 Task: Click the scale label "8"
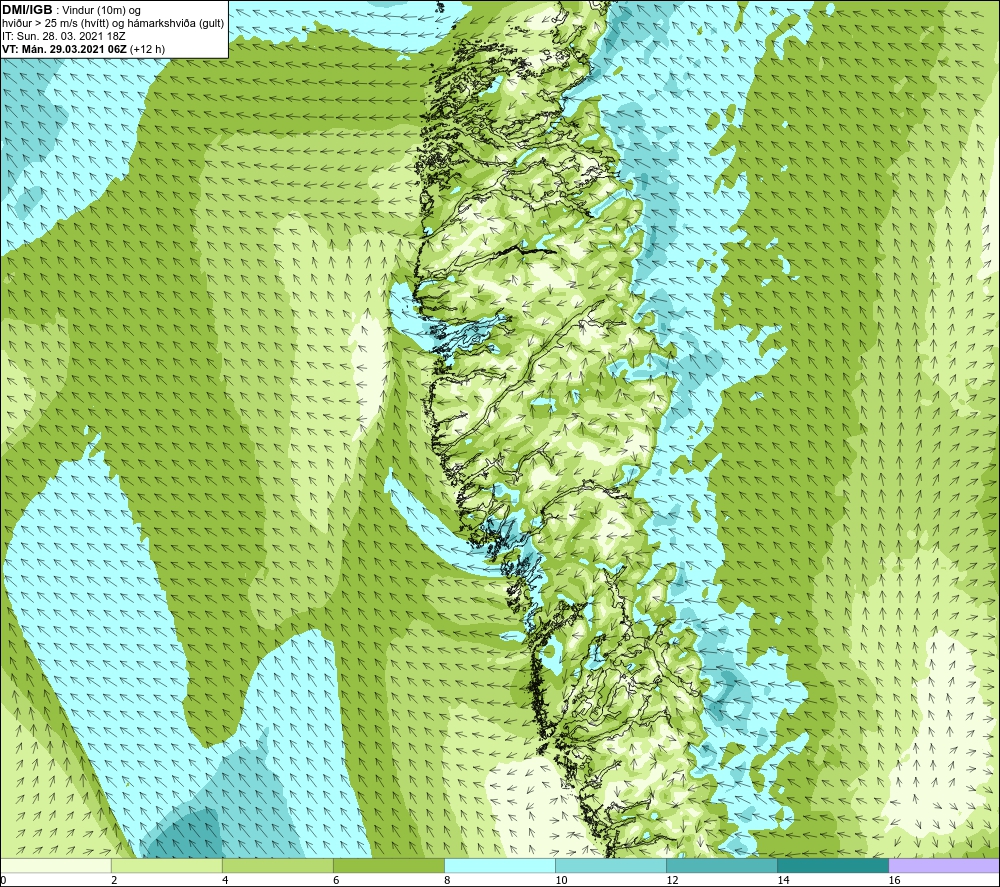(447, 881)
